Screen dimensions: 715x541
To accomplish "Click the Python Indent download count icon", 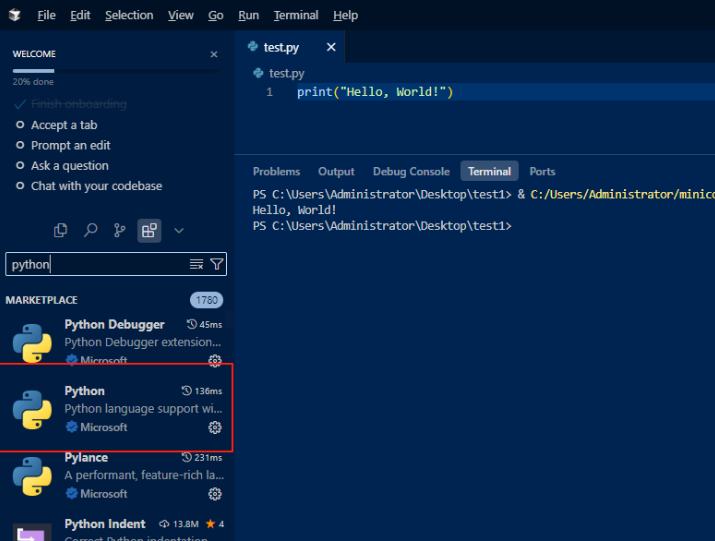I will (164, 524).
